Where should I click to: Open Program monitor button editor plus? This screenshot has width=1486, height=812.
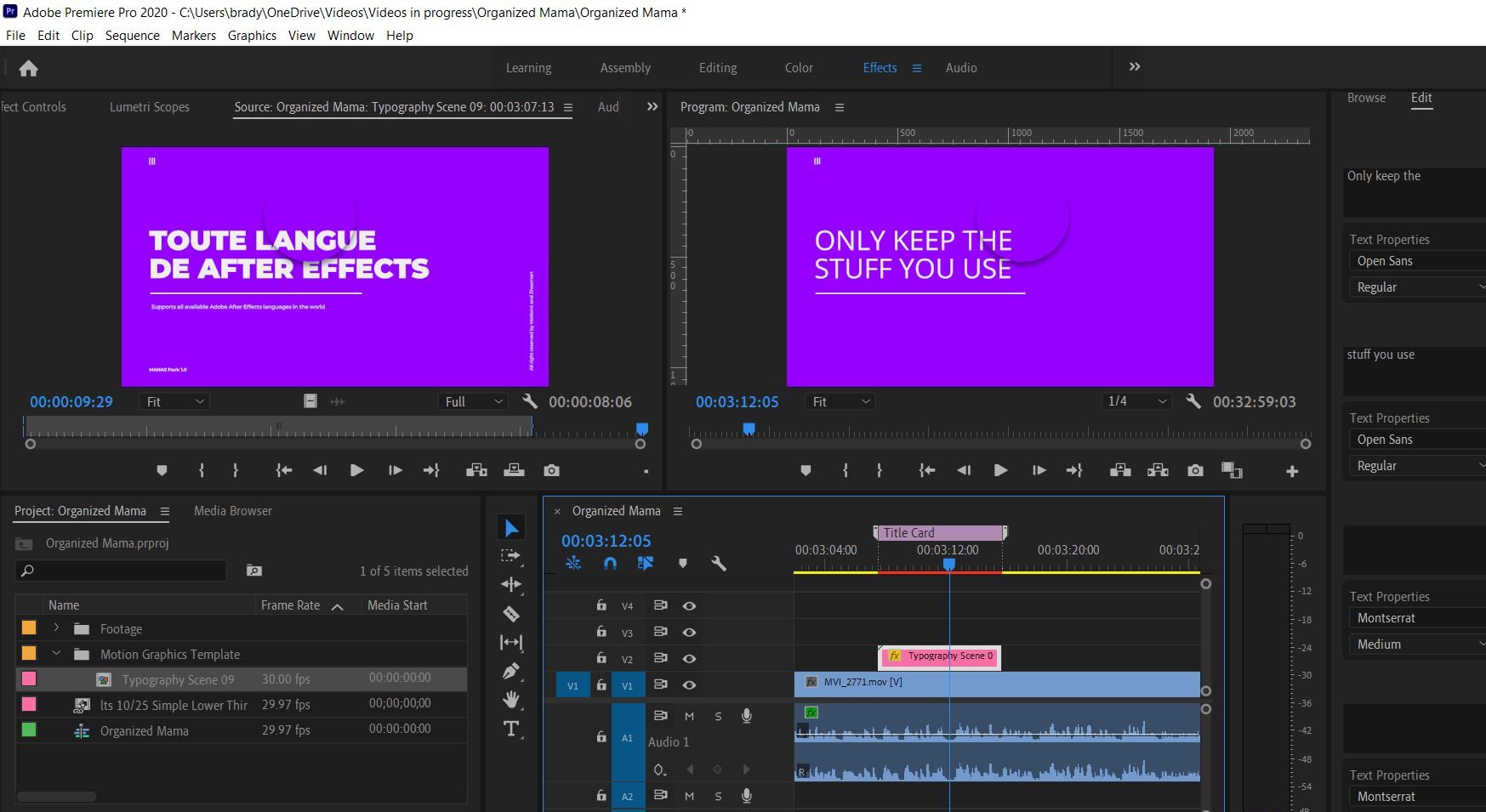coord(1292,471)
